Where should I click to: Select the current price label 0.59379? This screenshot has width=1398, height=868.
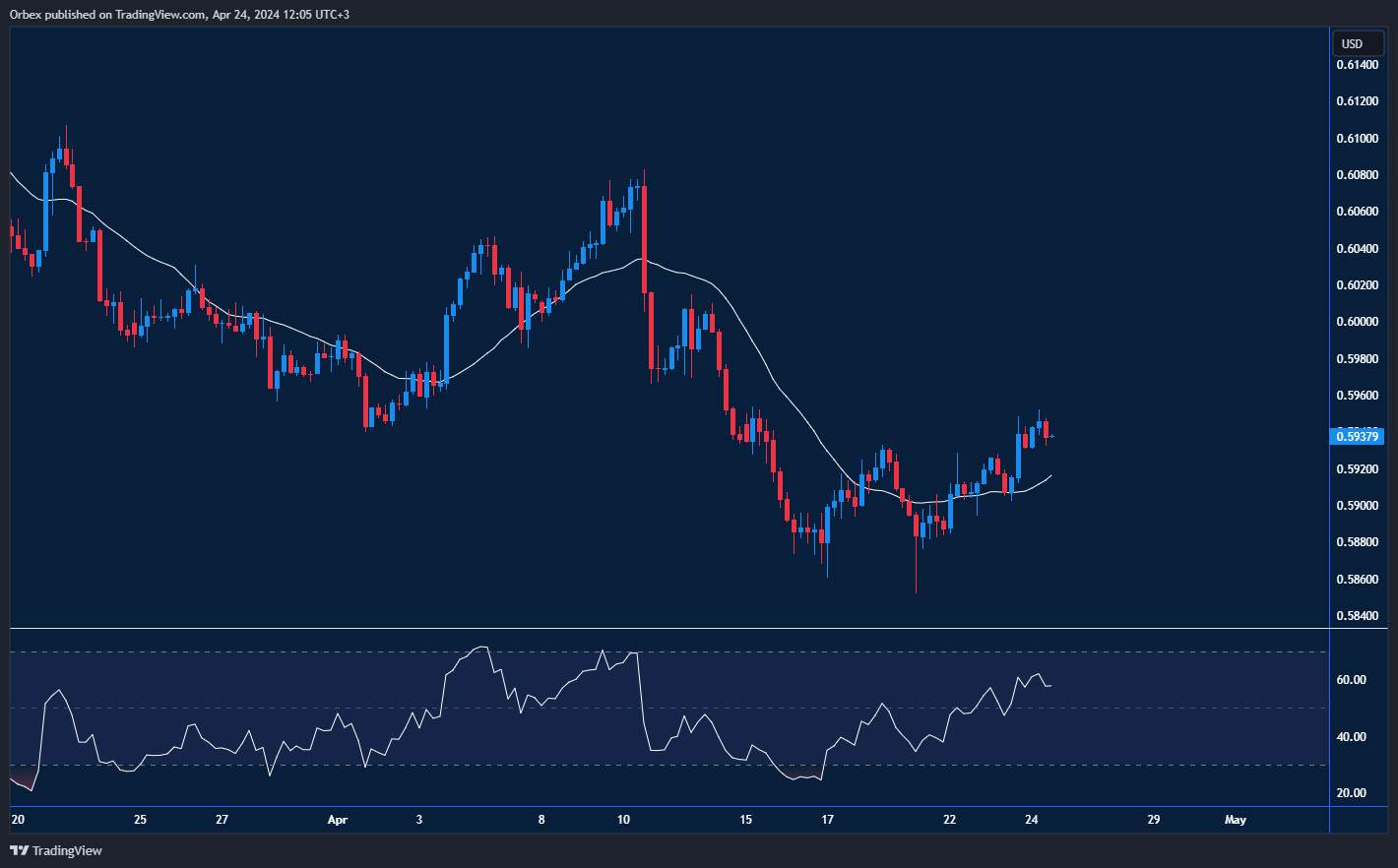point(1357,436)
